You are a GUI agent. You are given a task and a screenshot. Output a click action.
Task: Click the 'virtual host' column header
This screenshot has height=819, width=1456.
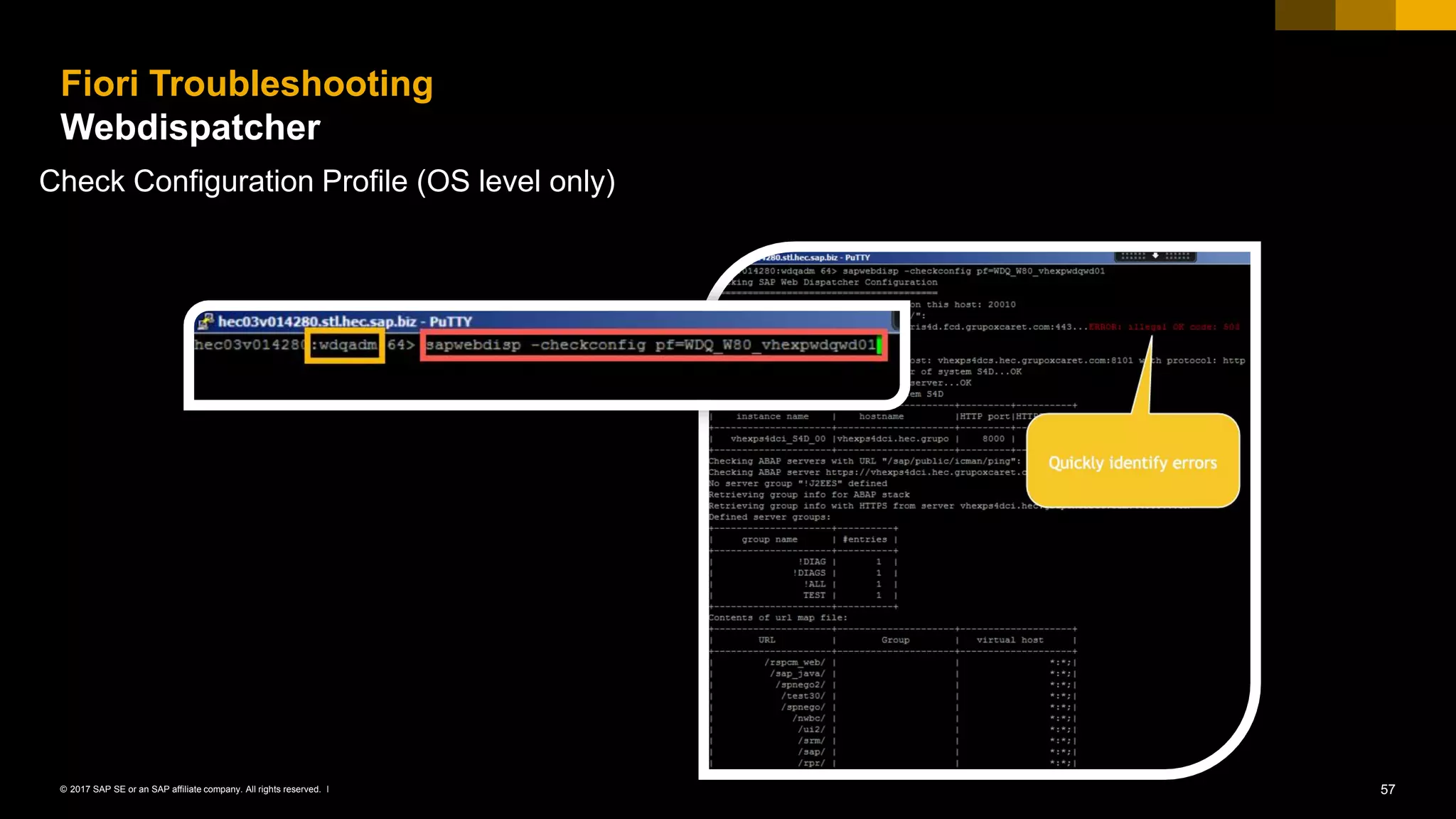(1010, 640)
